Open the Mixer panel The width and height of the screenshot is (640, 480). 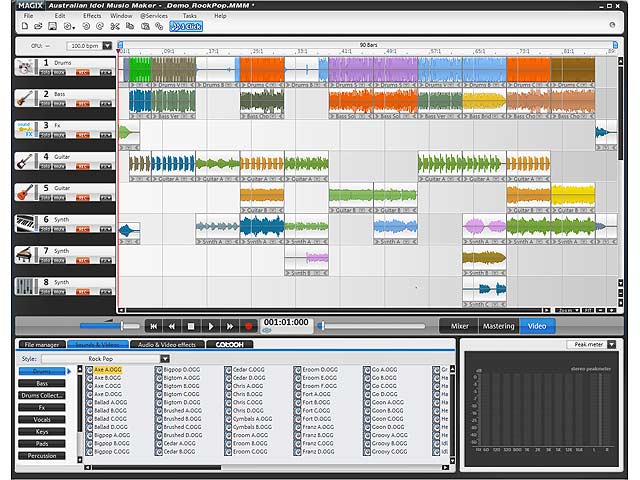(459, 326)
